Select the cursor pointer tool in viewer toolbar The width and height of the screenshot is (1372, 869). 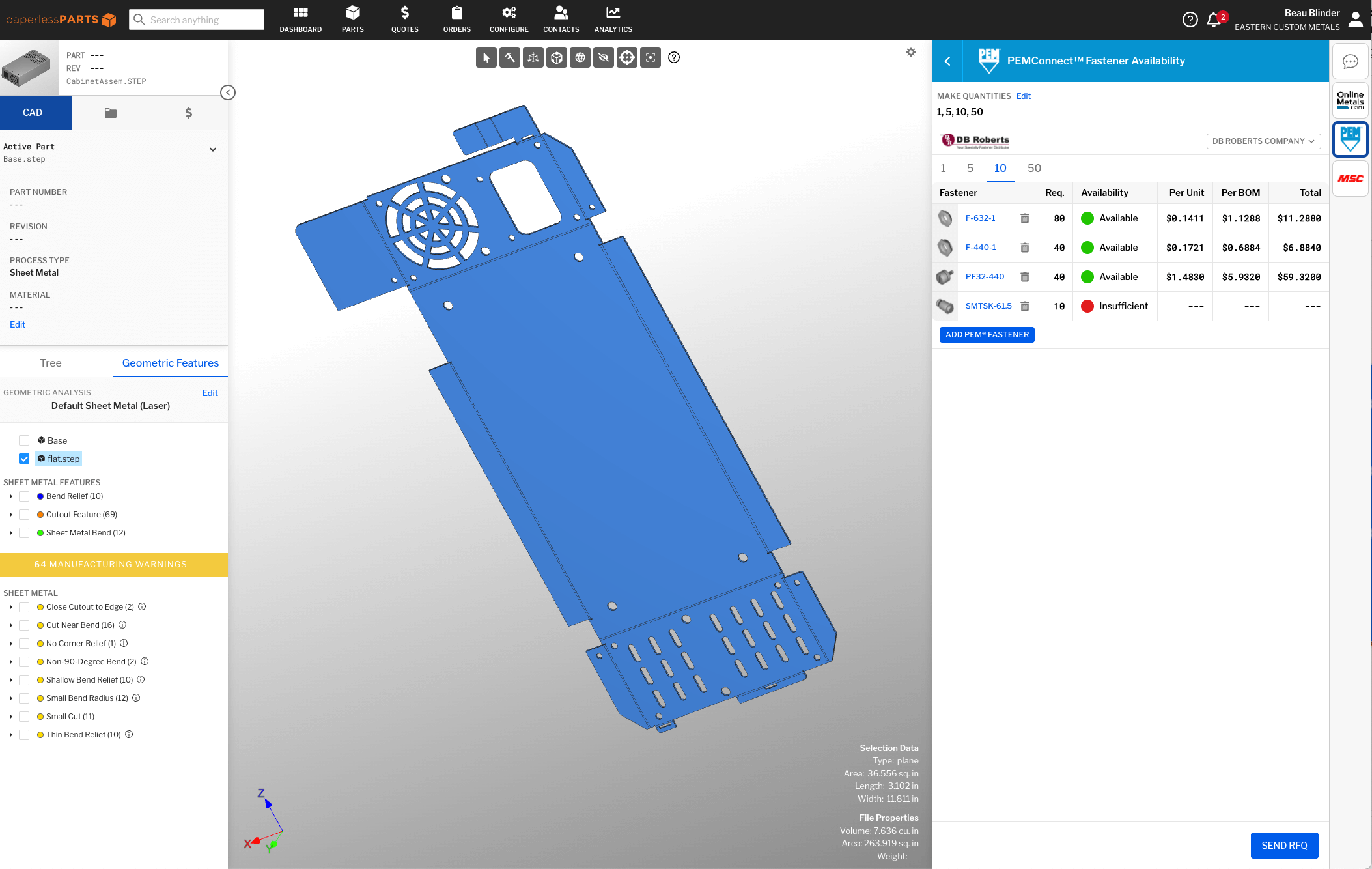[486, 57]
